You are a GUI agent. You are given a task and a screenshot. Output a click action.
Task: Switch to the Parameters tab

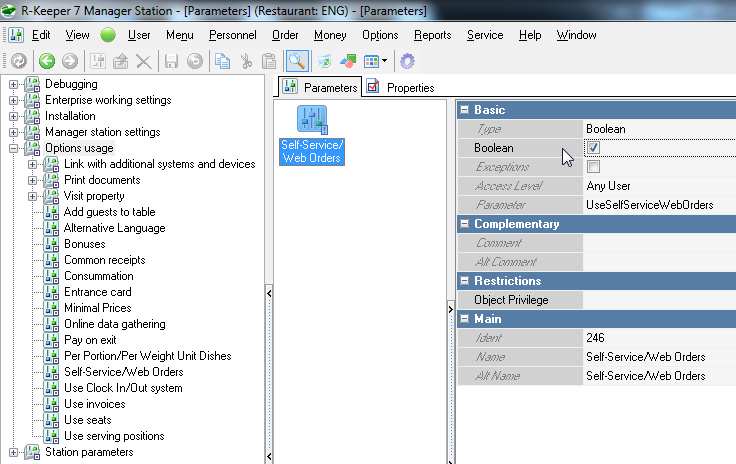pos(320,87)
